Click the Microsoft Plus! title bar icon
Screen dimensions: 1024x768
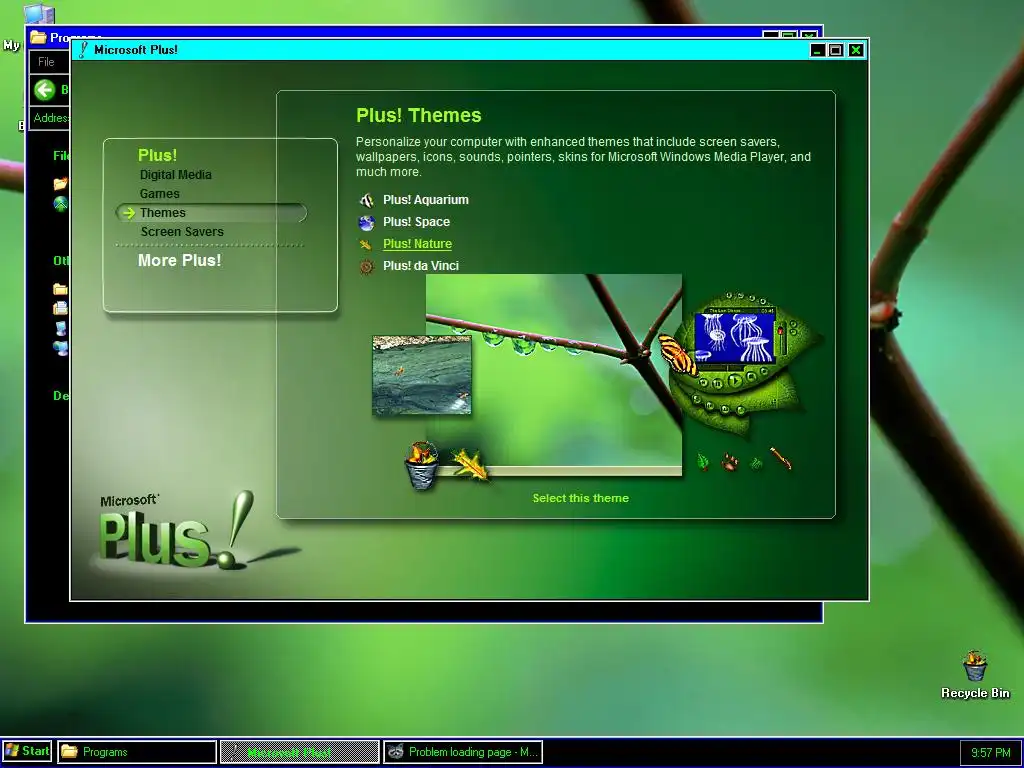(x=83, y=50)
